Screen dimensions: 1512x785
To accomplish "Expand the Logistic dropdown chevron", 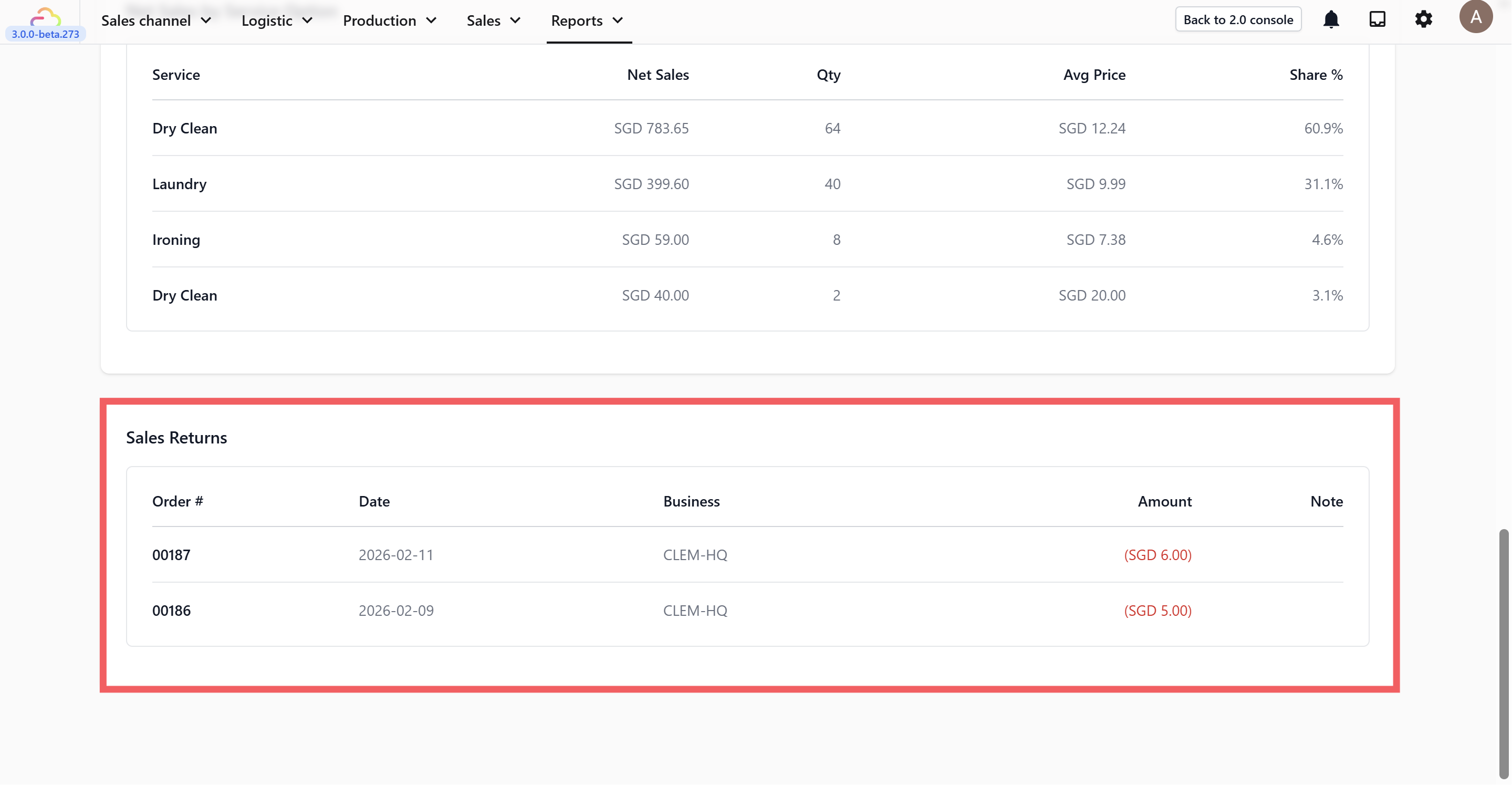I will (x=308, y=20).
